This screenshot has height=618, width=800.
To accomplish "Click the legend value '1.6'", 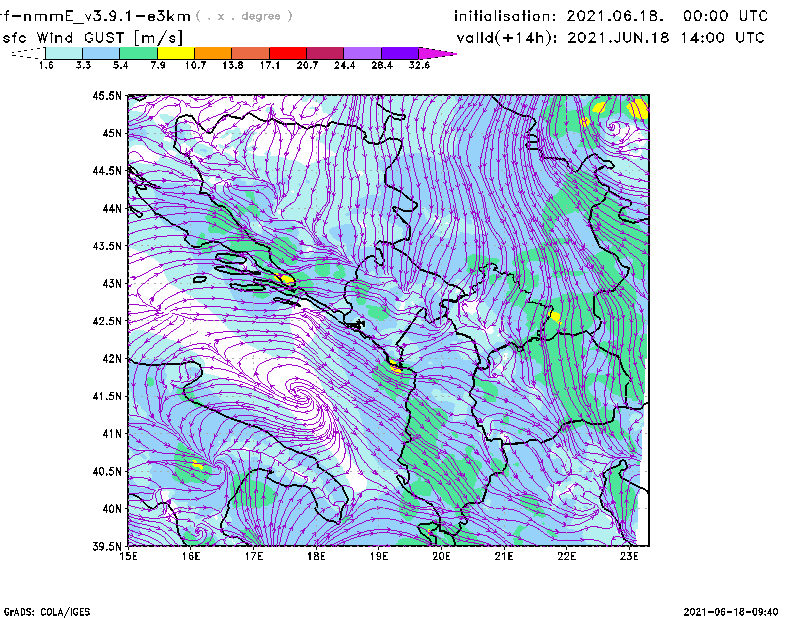I will pyautogui.click(x=46, y=65).
